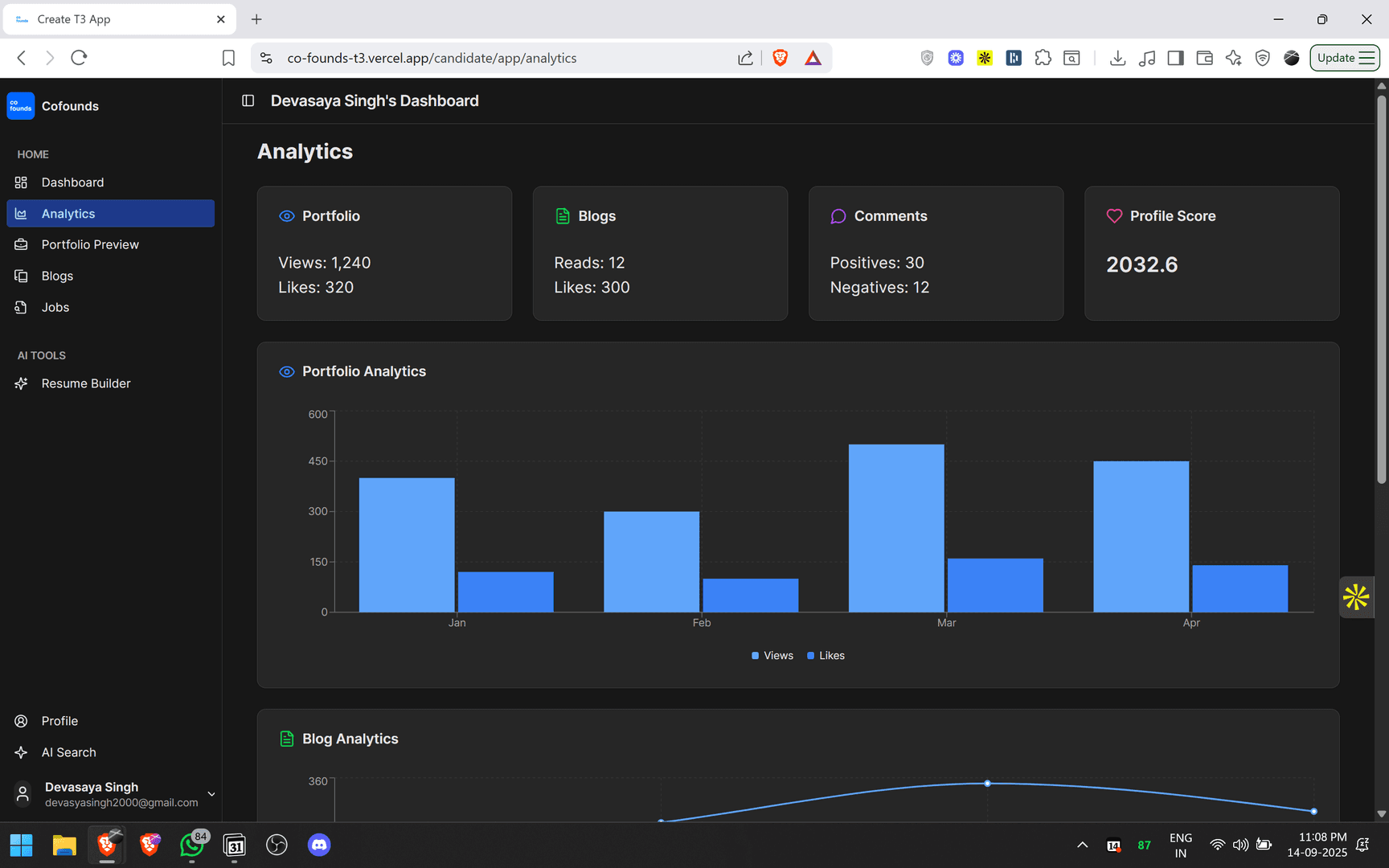1389x868 pixels.
Task: Click the share page icon in address bar
Action: click(745, 58)
